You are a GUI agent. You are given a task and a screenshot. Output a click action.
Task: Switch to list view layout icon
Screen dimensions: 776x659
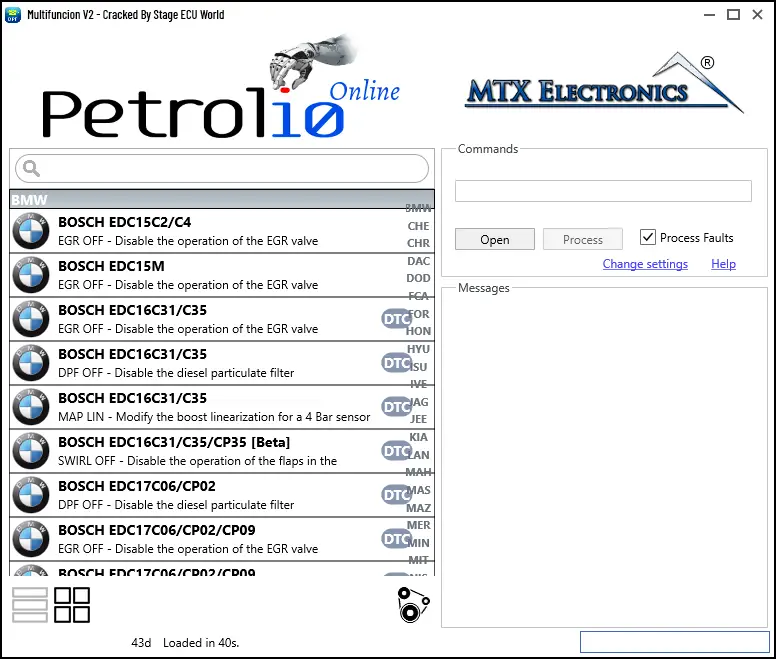pos(30,605)
